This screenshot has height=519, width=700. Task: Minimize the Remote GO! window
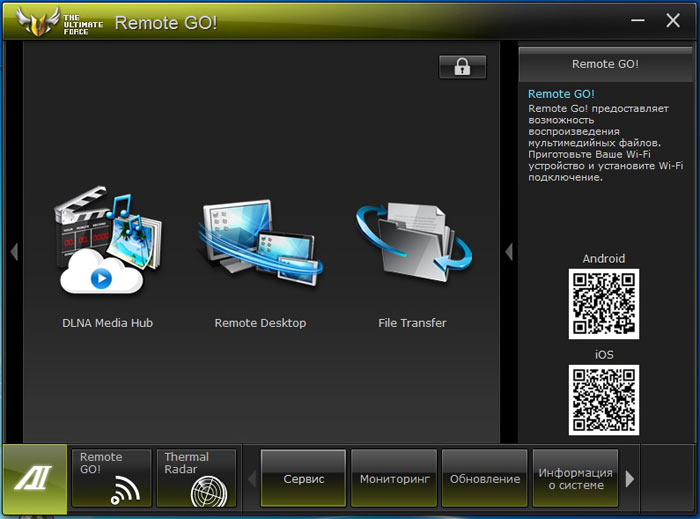point(638,21)
